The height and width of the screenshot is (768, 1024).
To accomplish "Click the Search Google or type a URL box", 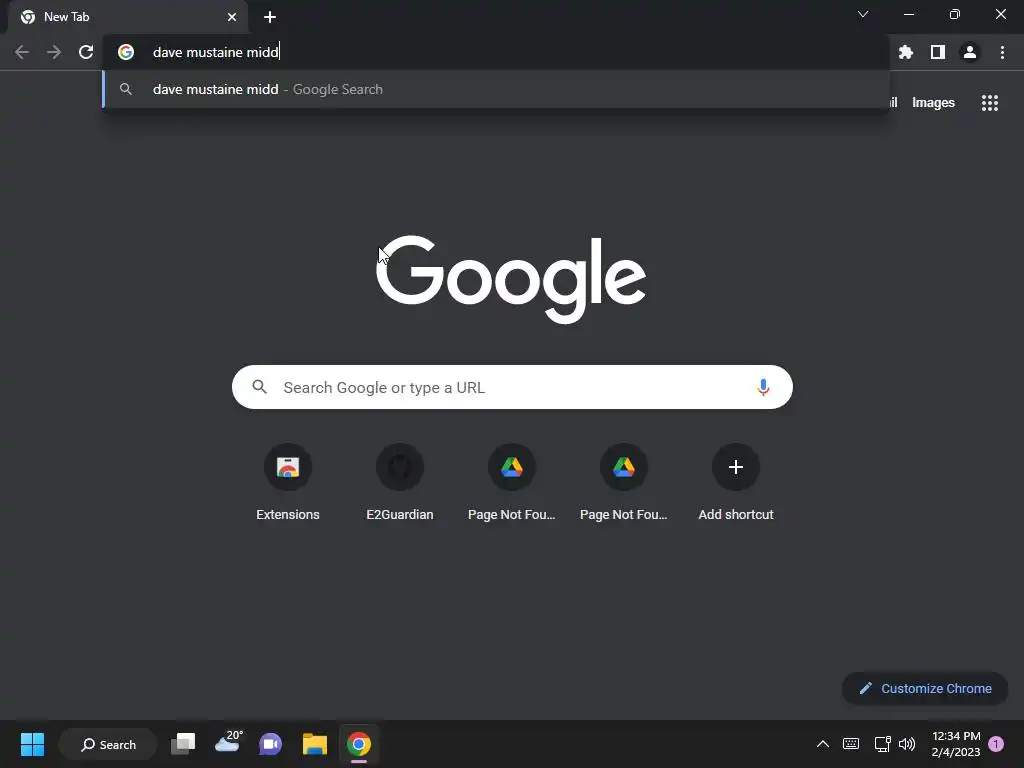I will 512,387.
